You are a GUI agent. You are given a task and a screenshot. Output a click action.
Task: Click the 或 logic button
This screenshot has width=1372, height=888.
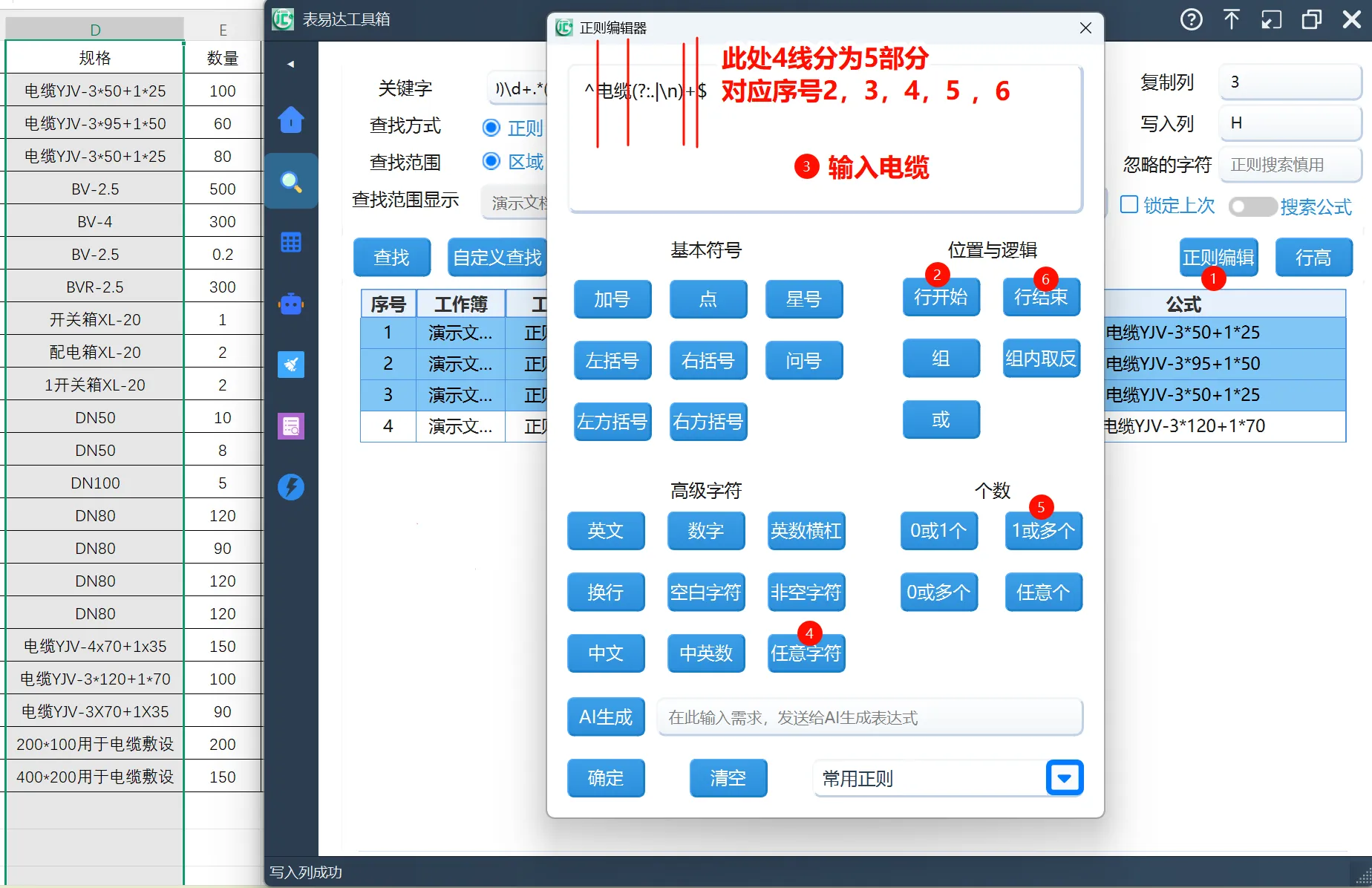(941, 419)
